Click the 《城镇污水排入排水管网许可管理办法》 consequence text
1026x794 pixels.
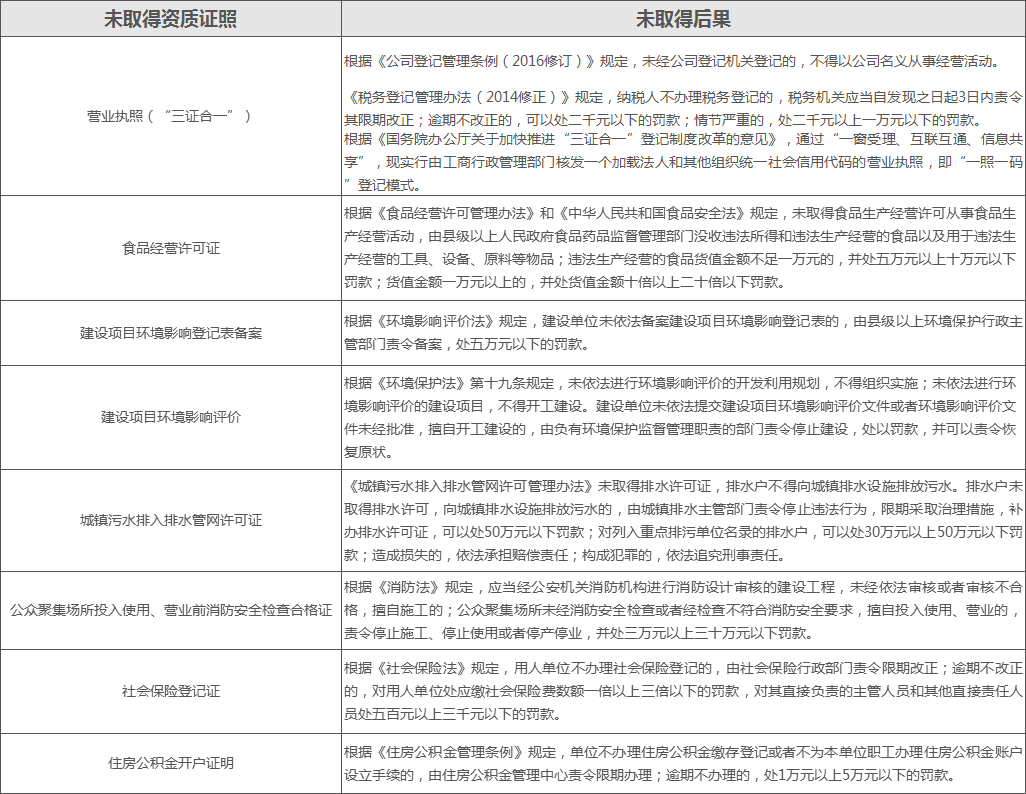coord(683,520)
